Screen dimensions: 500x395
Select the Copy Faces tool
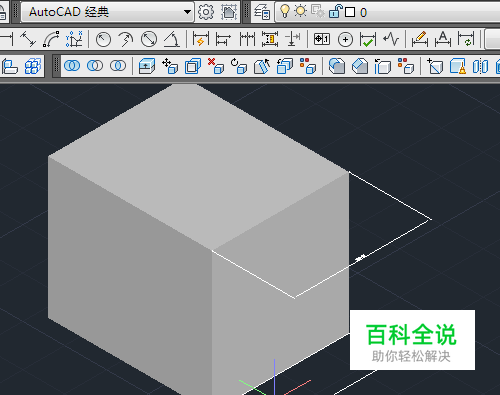pyautogui.click(x=285, y=66)
